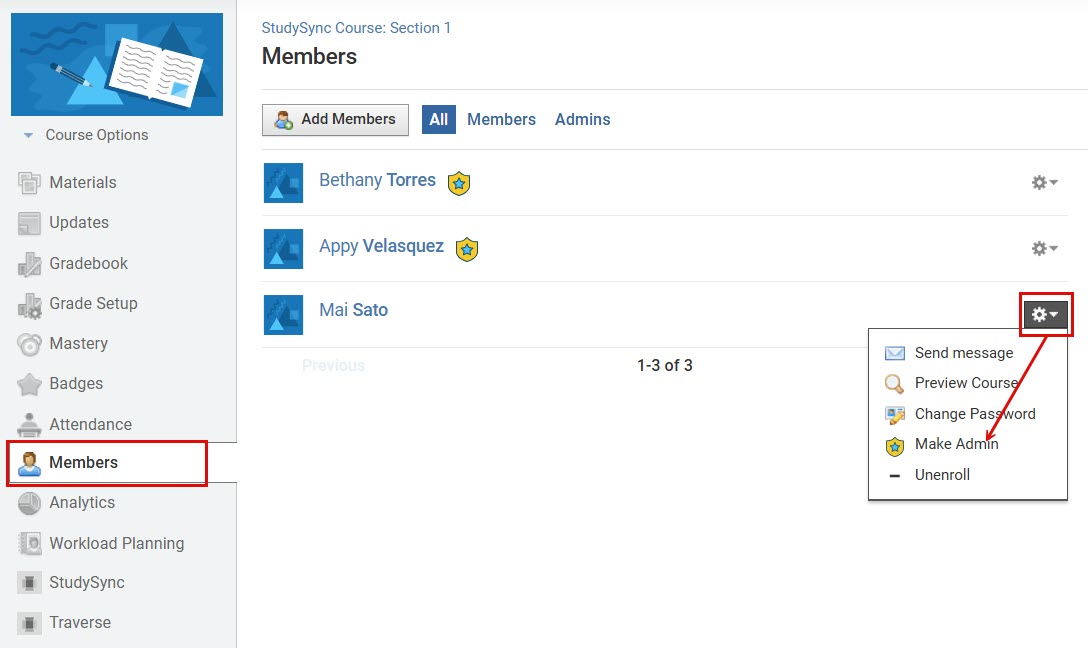Expand the Course Options menu
The height and width of the screenshot is (648, 1088).
[x=28, y=135]
